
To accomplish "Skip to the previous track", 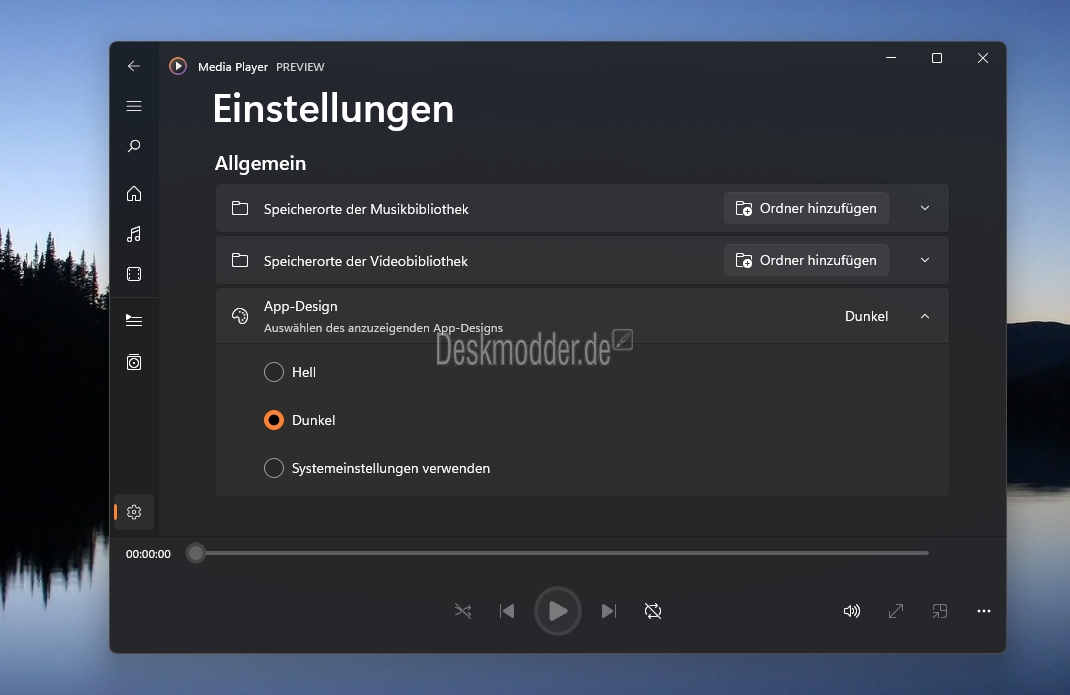I will click(507, 610).
